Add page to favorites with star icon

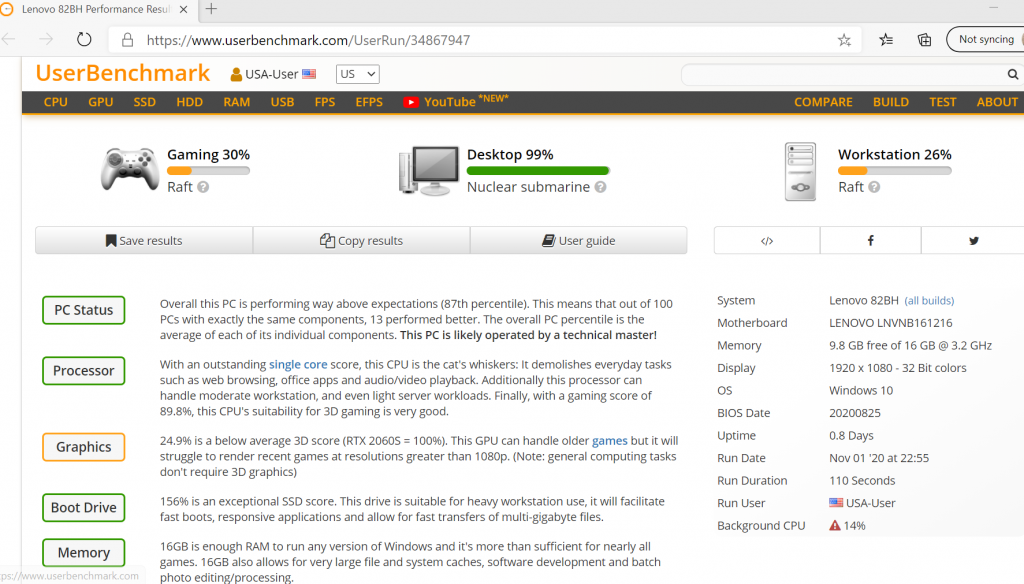click(844, 40)
